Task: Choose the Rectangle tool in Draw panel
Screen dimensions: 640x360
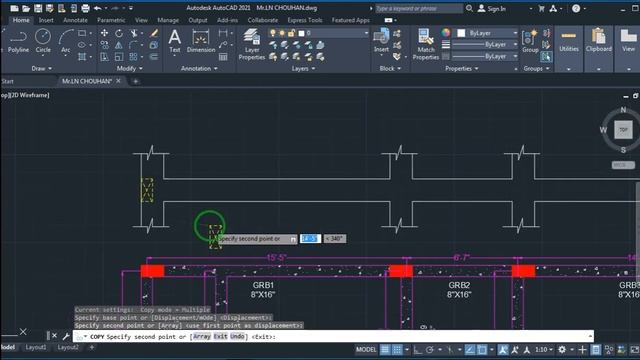Action: (x=82, y=33)
